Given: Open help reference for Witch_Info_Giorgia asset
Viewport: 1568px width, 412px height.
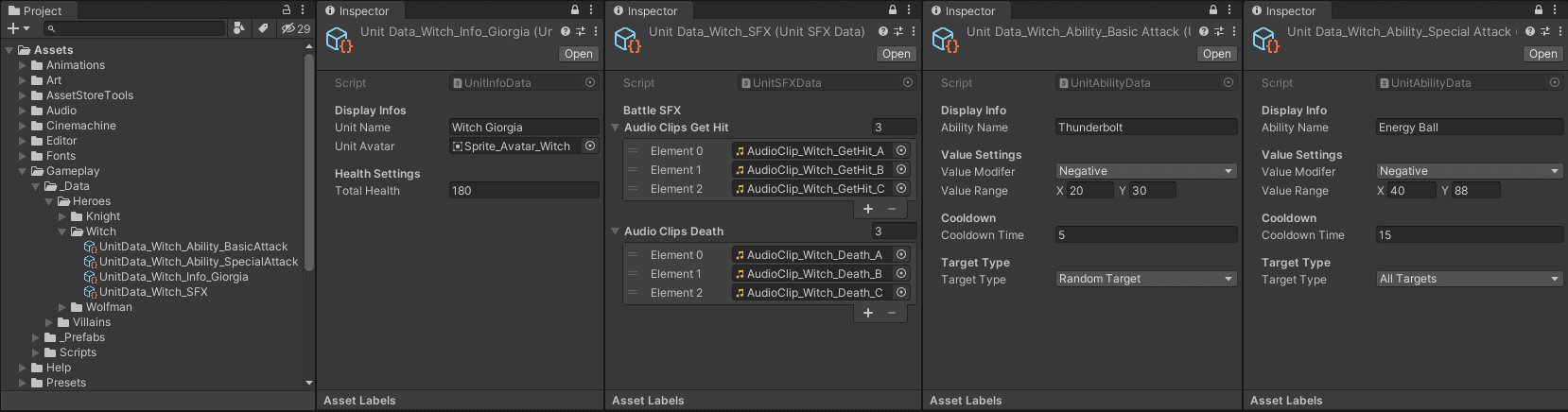Looking at the screenshot, I should [x=566, y=31].
